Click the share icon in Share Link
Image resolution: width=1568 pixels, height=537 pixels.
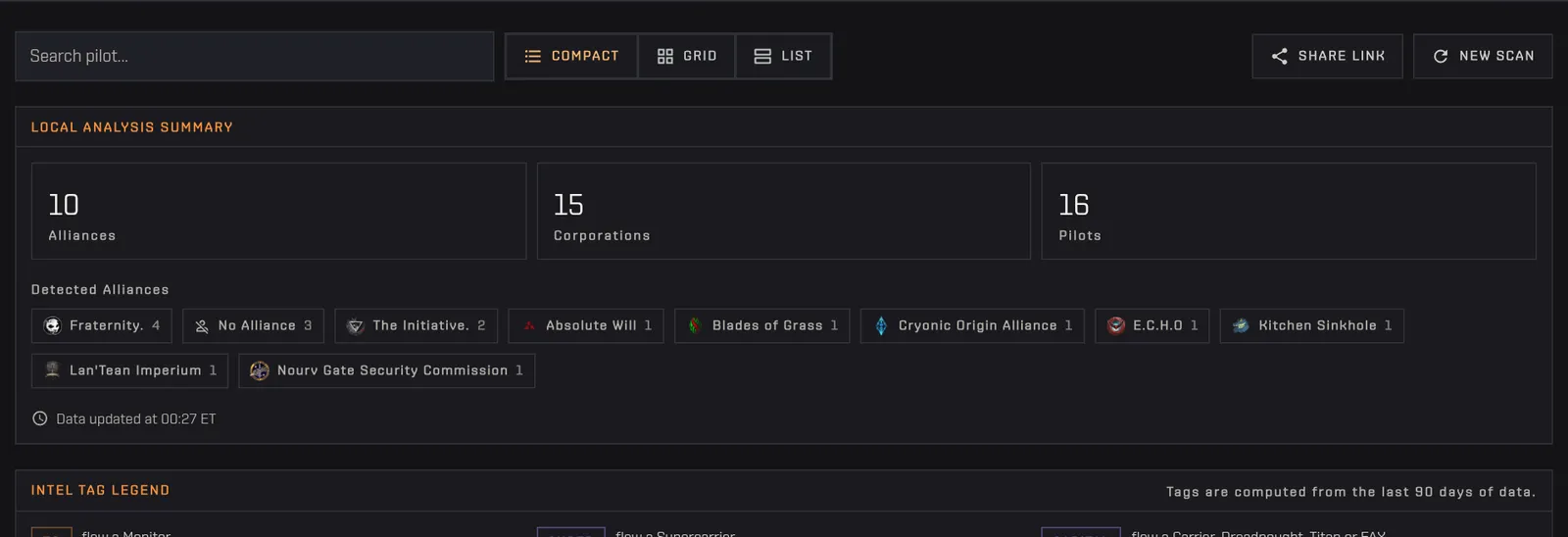(x=1279, y=56)
